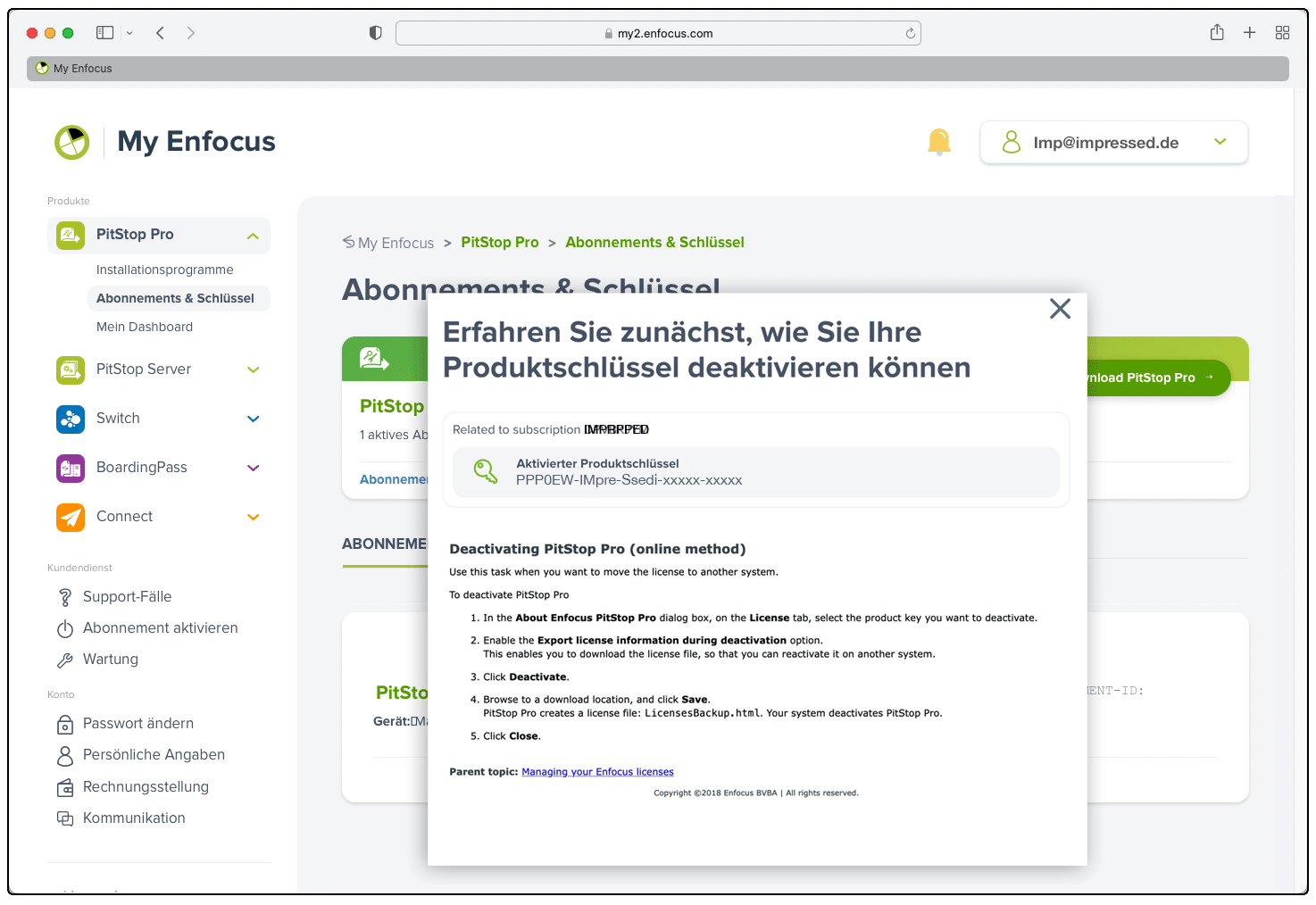Viewport: 1316px width, 905px height.
Task: Click the Safari share icon
Action: tap(1217, 33)
